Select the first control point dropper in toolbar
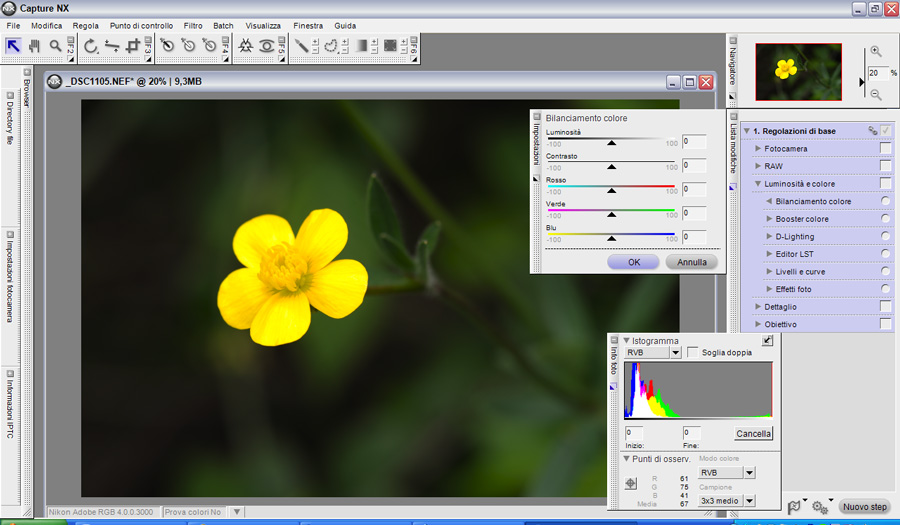Image resolution: width=900 pixels, height=525 pixels. [x=167, y=45]
